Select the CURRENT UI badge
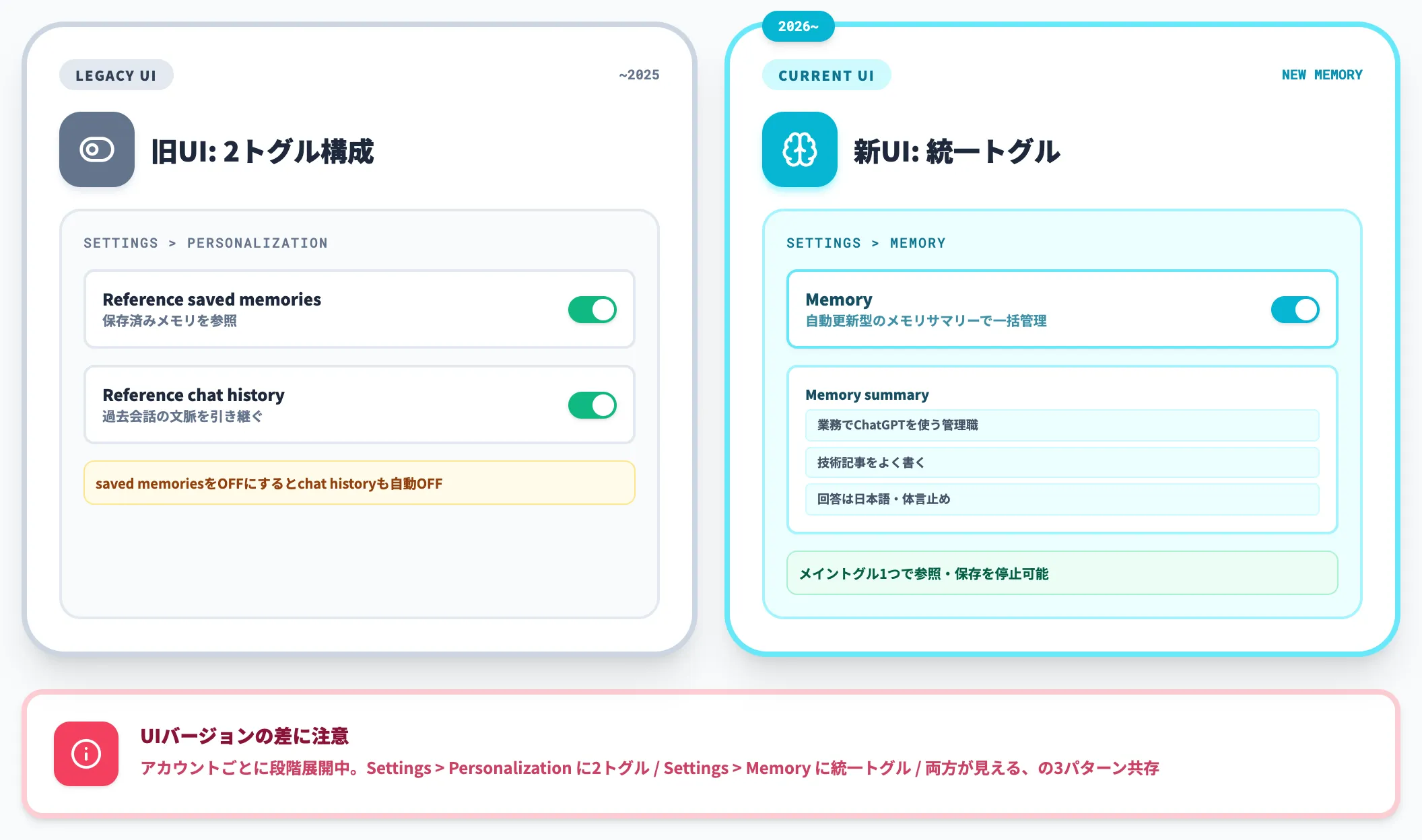This screenshot has height=840, width=1422. coord(826,75)
